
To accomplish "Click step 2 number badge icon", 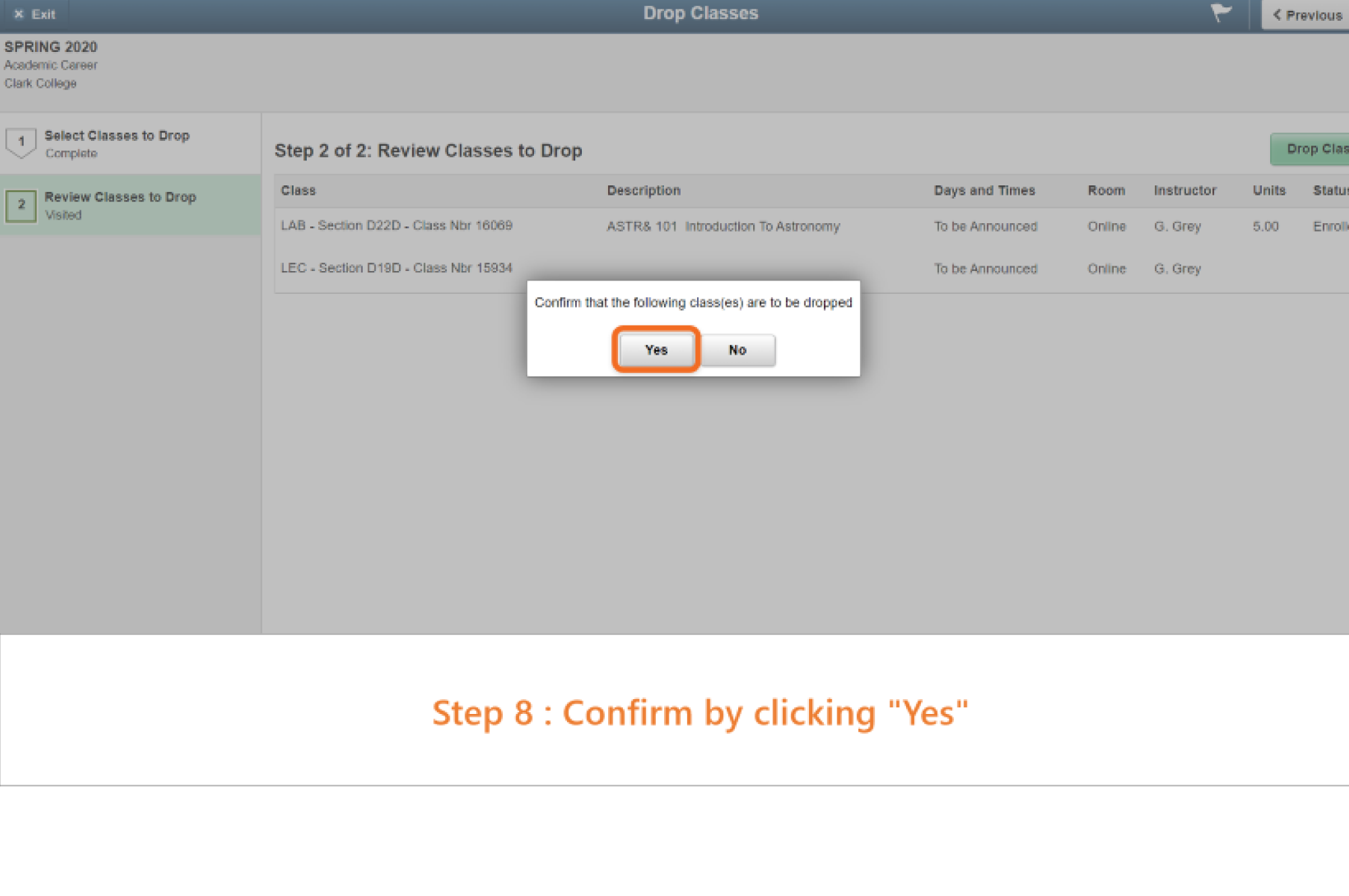I will 21,205.
